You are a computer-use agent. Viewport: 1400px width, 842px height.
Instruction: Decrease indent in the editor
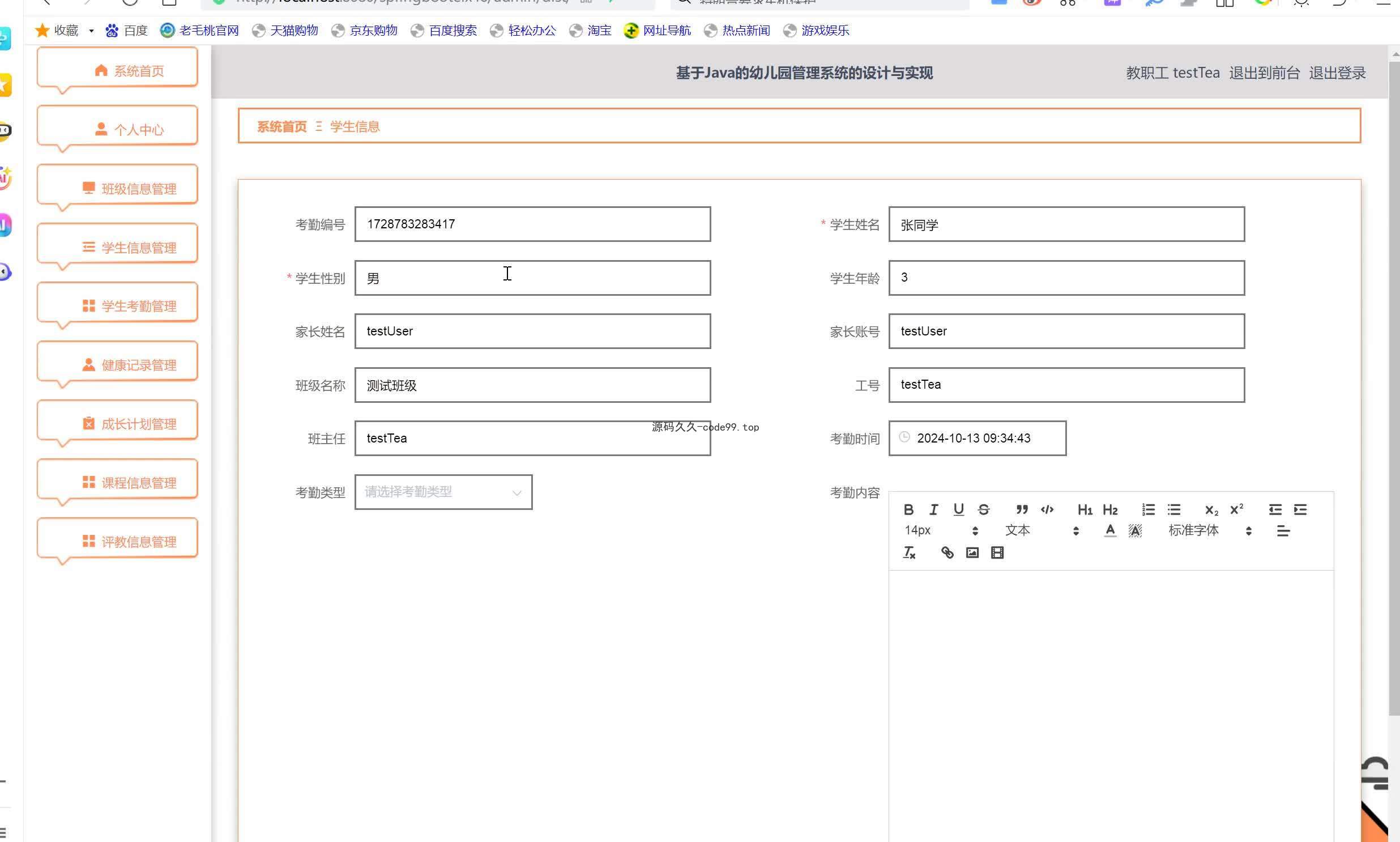click(1275, 509)
